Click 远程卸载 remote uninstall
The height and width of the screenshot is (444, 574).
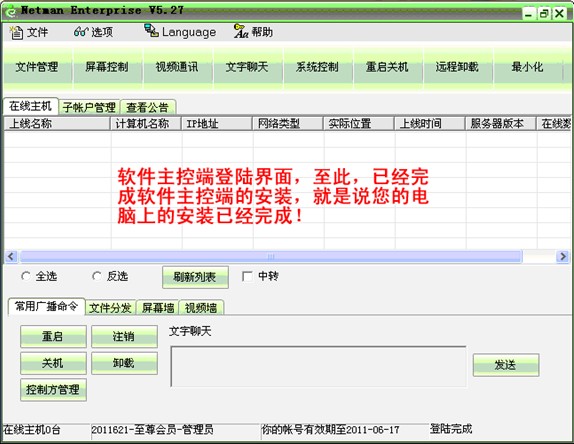tap(457, 67)
